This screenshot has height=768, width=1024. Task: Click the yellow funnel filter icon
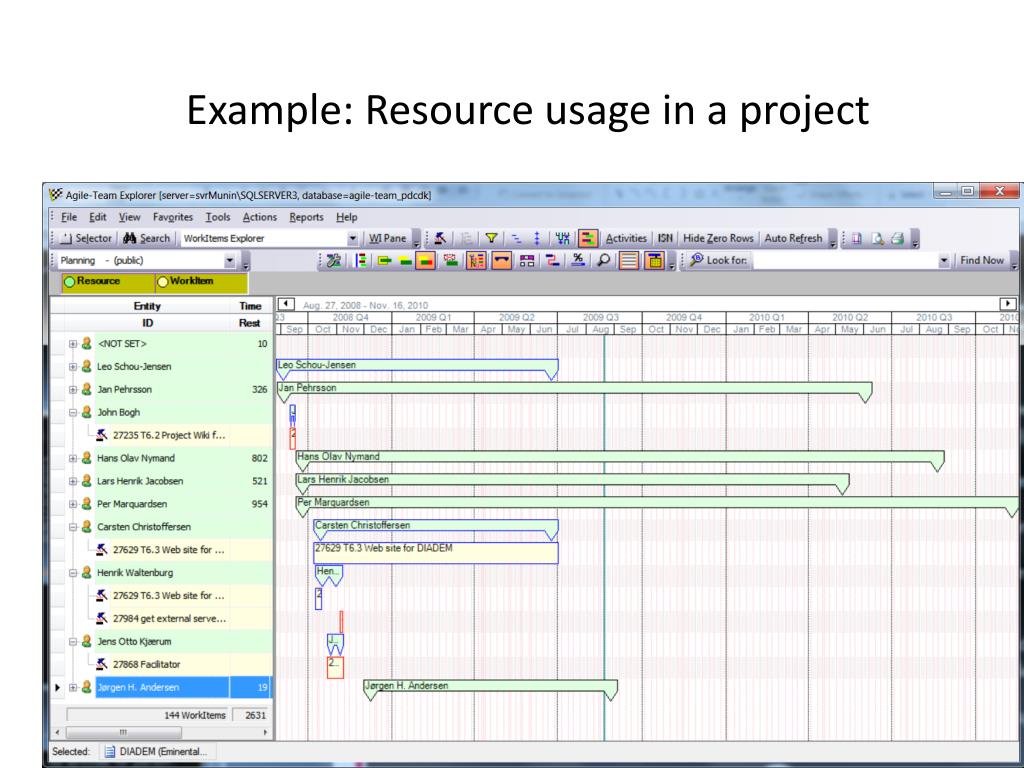[492, 238]
